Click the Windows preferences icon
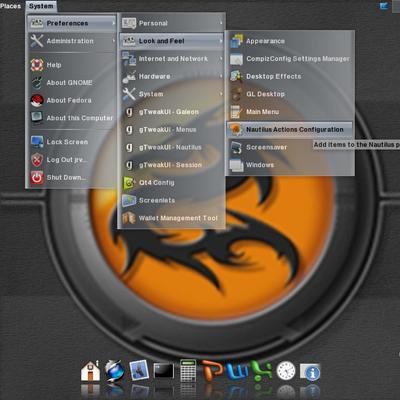Screen dimensions: 400x400 pyautogui.click(x=237, y=165)
